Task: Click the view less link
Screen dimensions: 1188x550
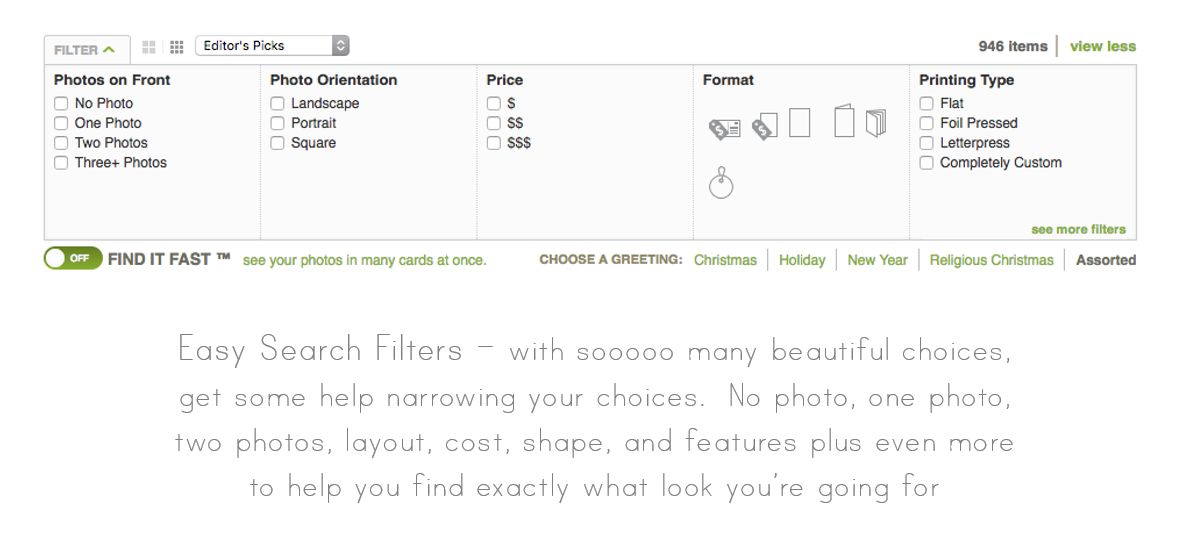Action: pos(1102,46)
